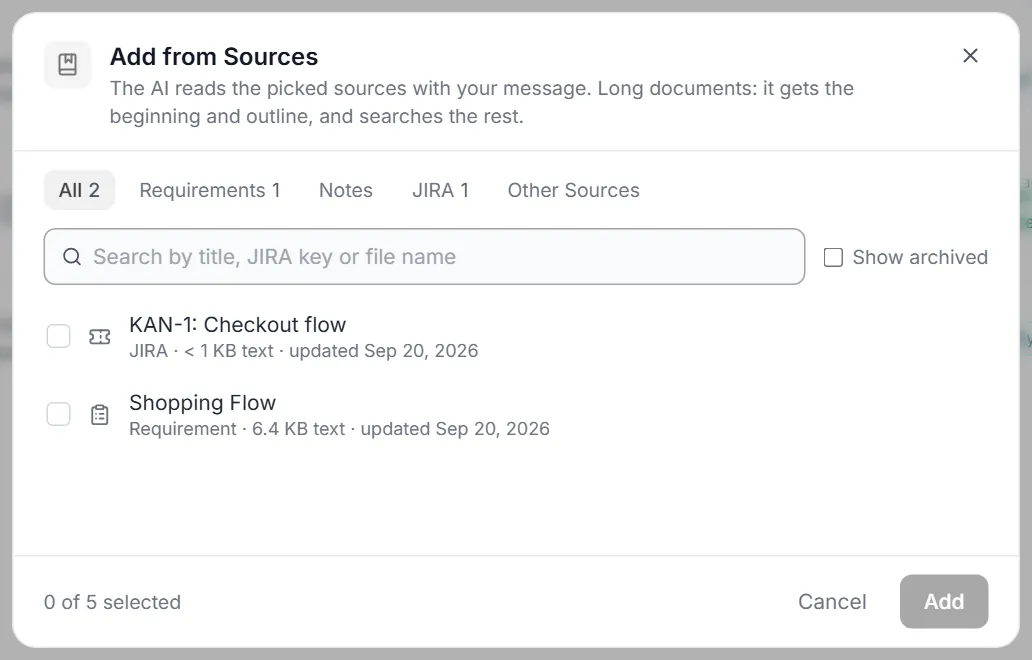The width and height of the screenshot is (1032, 660).
Task: Click the 'KAN-1: Checkout flow' title
Action: coord(238,324)
